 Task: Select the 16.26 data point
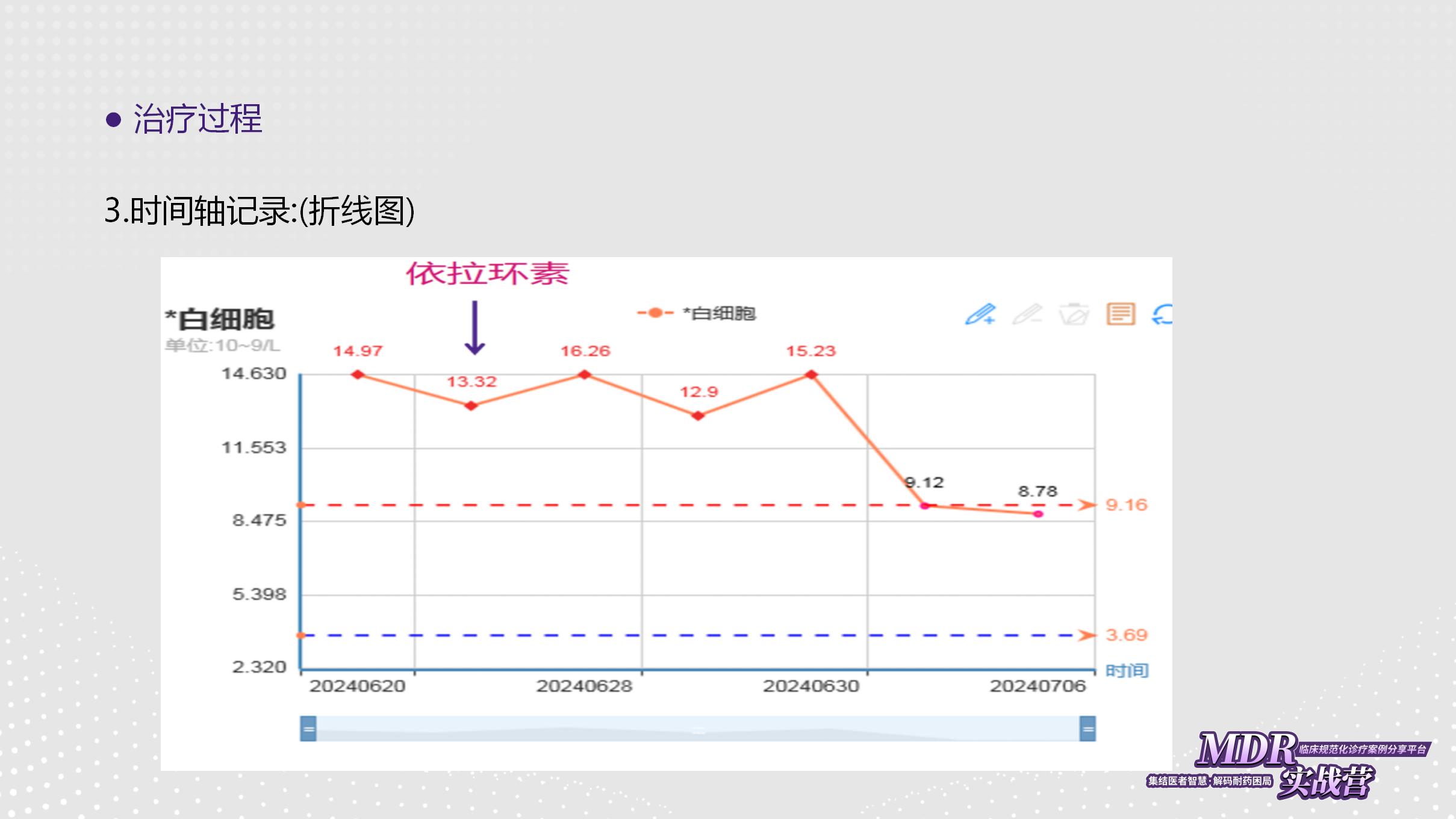tap(585, 375)
